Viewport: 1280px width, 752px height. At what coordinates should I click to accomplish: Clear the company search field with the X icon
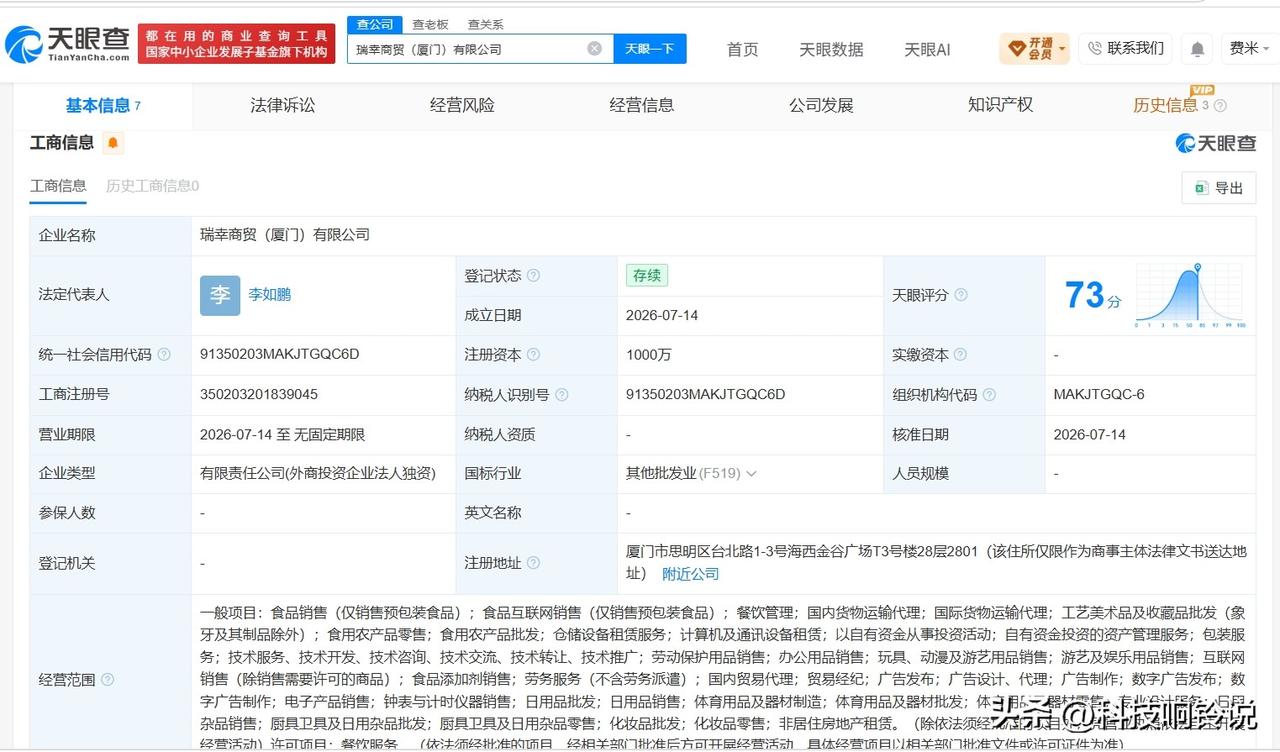click(x=594, y=48)
